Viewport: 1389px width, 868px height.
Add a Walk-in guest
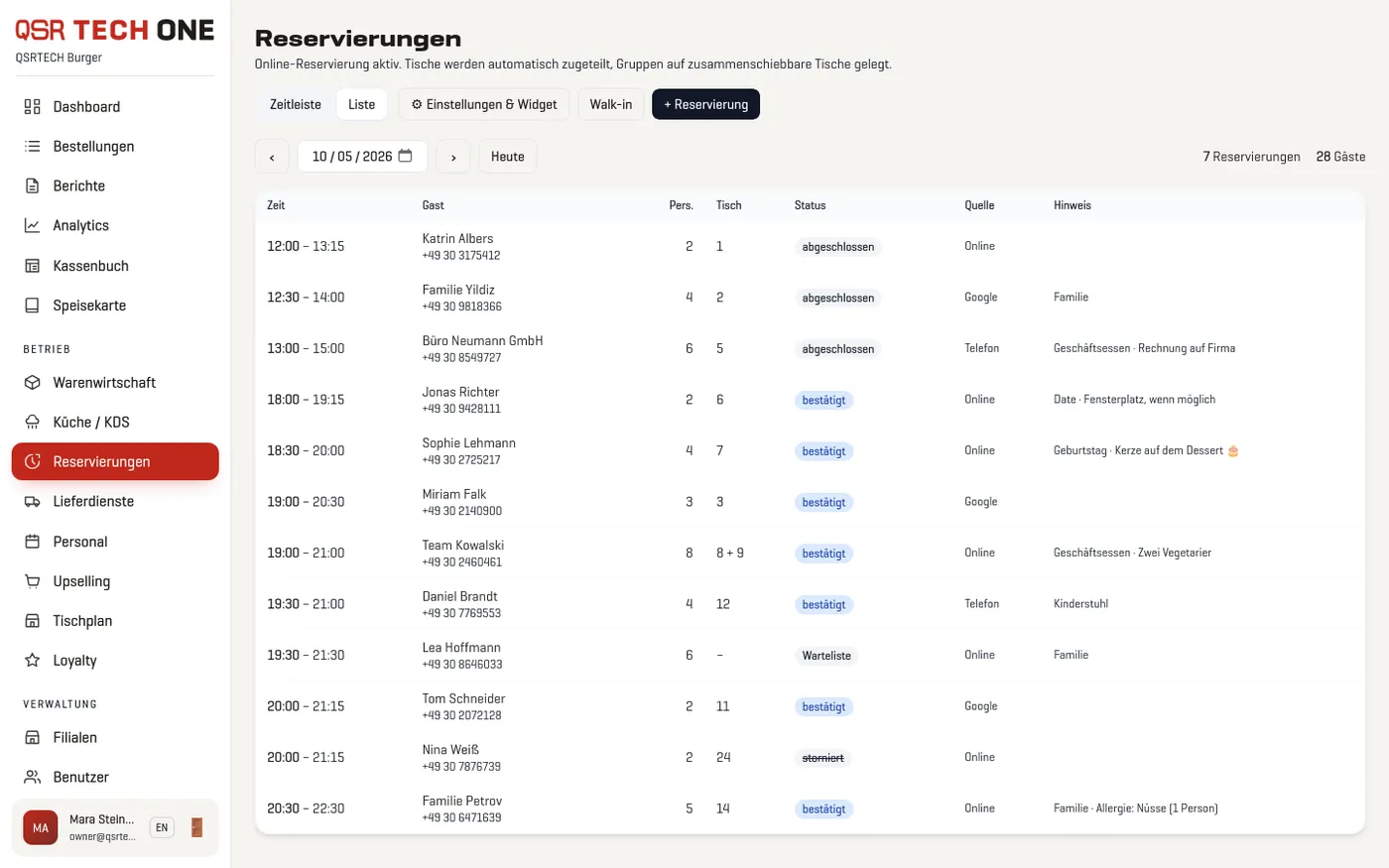point(611,104)
